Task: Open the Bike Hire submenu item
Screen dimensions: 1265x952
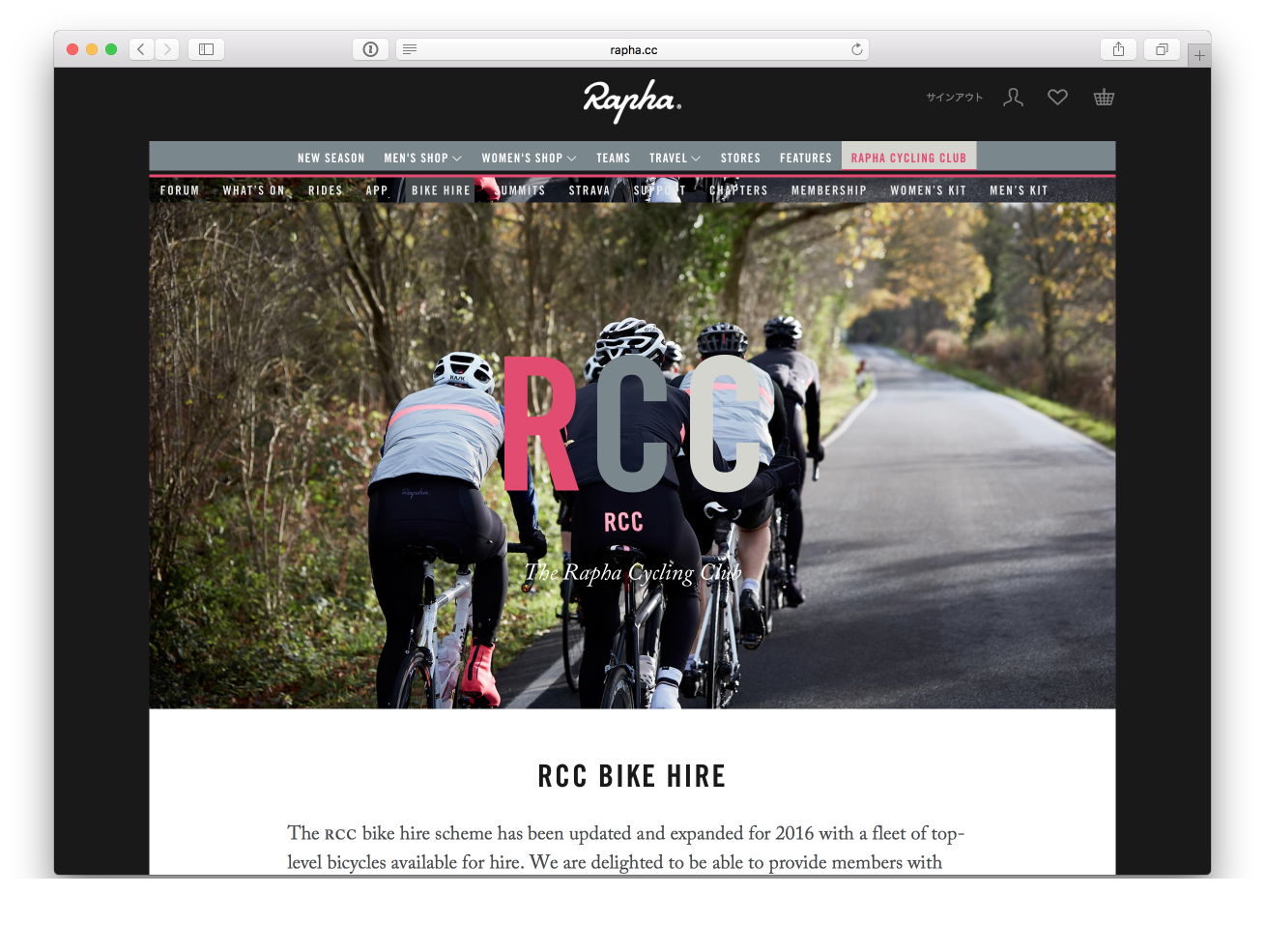Action: coord(441,190)
